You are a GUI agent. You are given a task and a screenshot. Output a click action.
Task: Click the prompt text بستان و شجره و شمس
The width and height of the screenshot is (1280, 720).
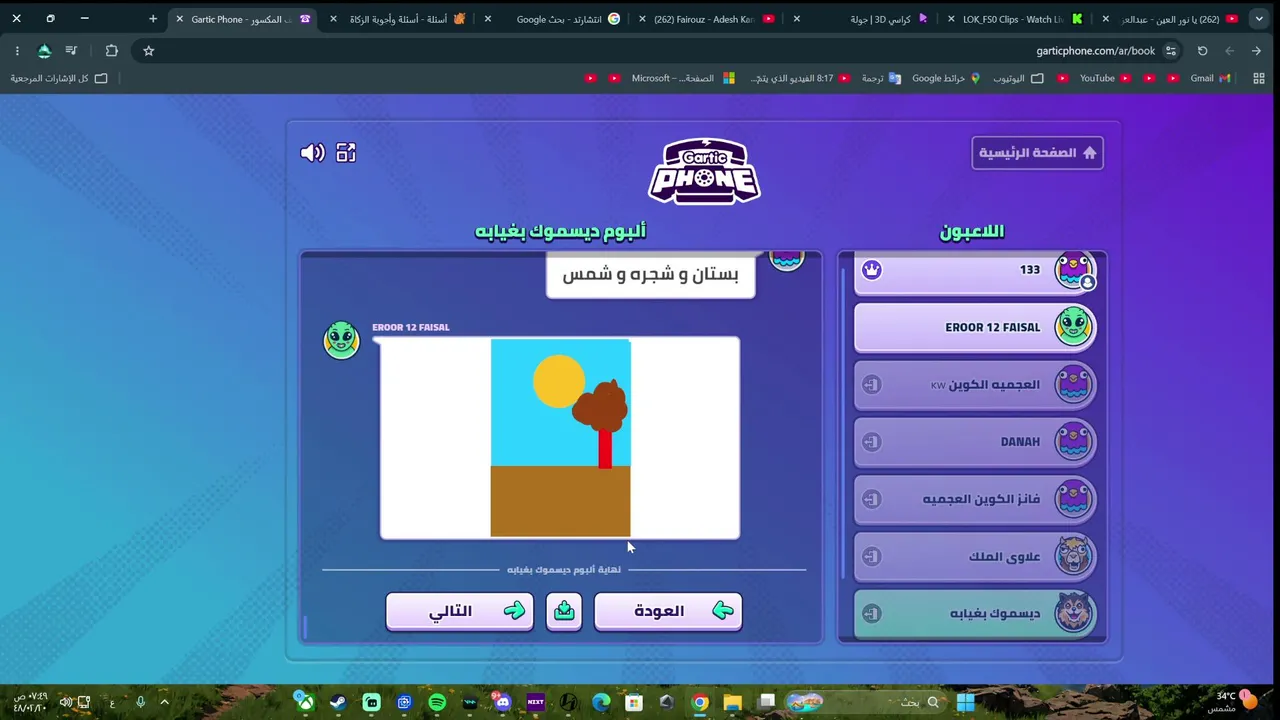tap(651, 275)
